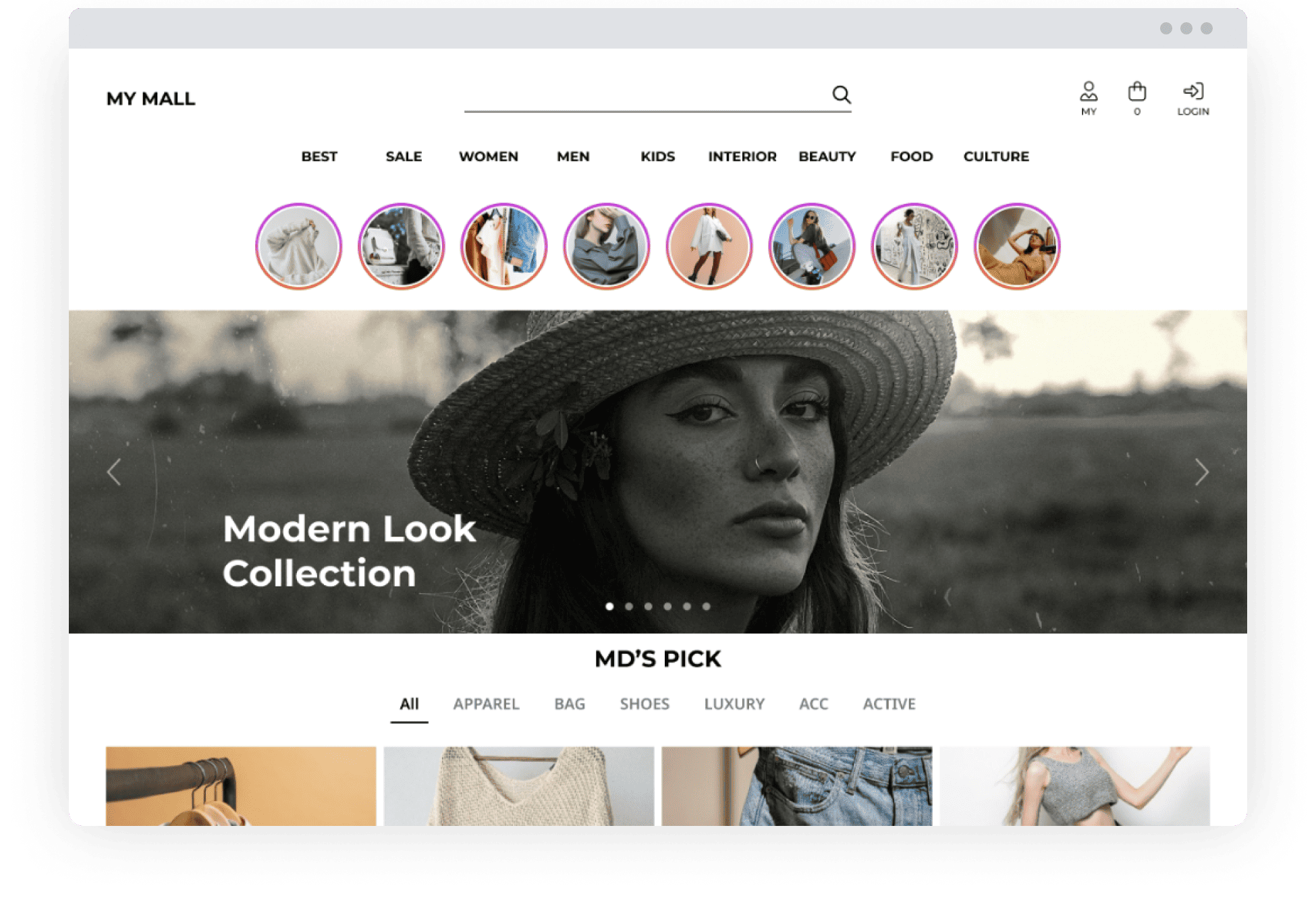Click the search magnifier icon
Image resolution: width=1316 pixels, height=915 pixels.
point(841,94)
